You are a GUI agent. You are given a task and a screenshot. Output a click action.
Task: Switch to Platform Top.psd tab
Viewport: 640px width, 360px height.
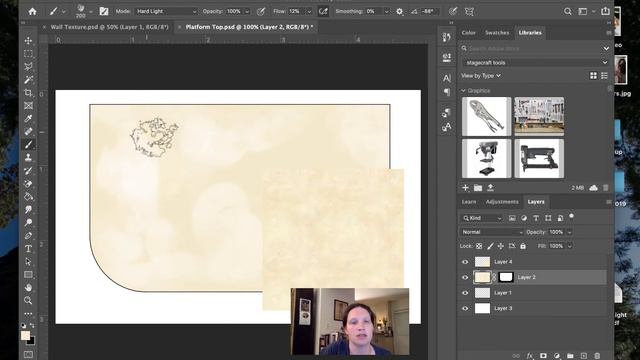pyautogui.click(x=249, y=27)
